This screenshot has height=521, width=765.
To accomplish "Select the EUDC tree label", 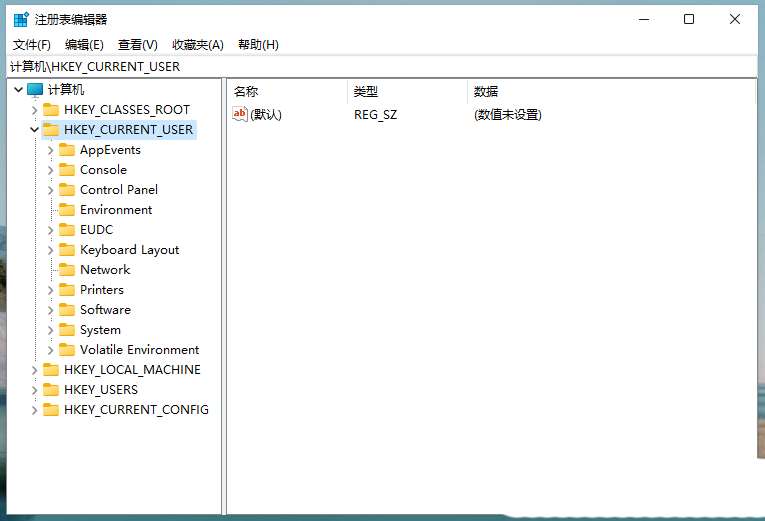I will coord(97,230).
